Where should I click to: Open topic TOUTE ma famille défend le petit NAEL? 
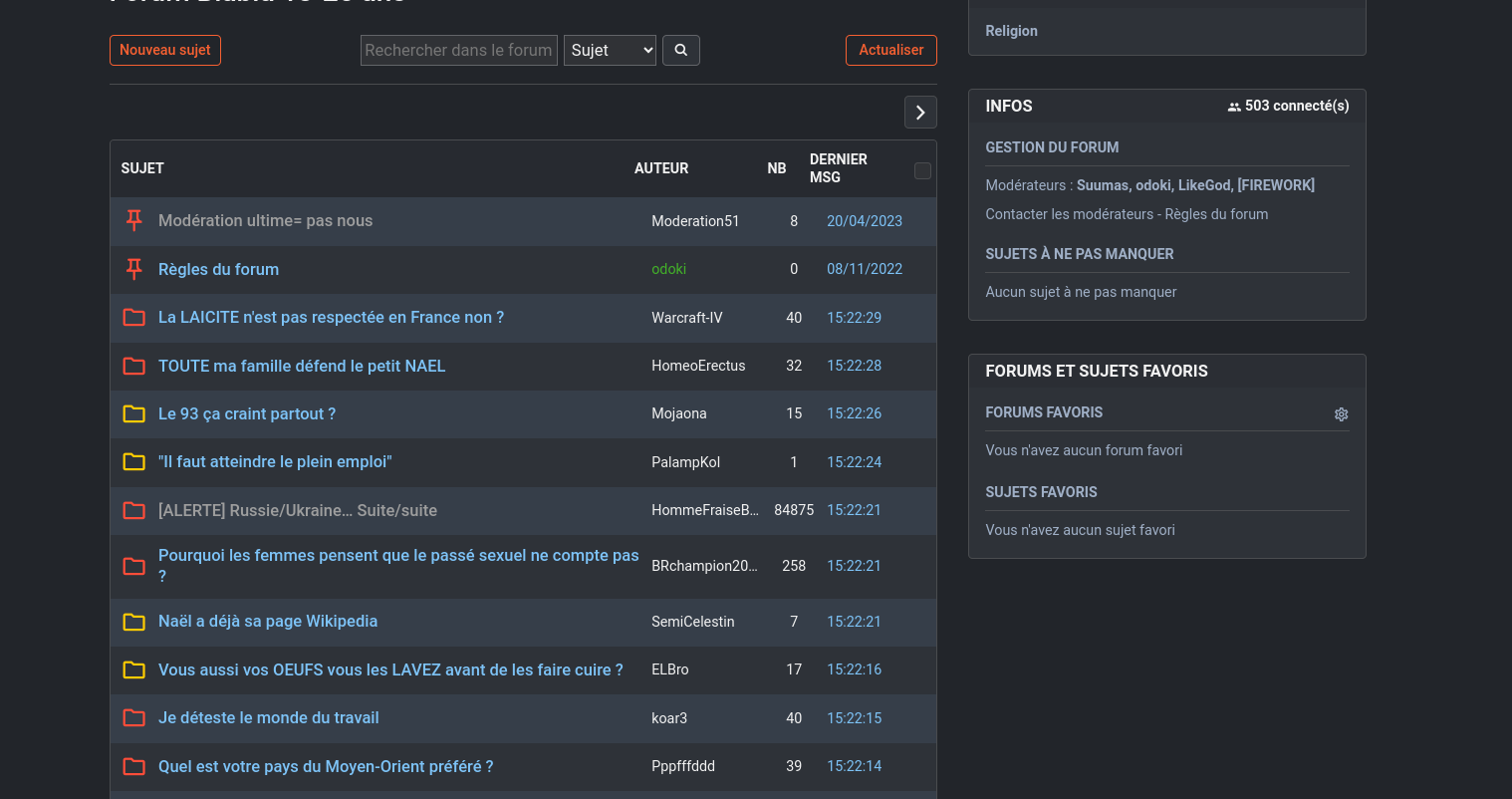point(302,366)
